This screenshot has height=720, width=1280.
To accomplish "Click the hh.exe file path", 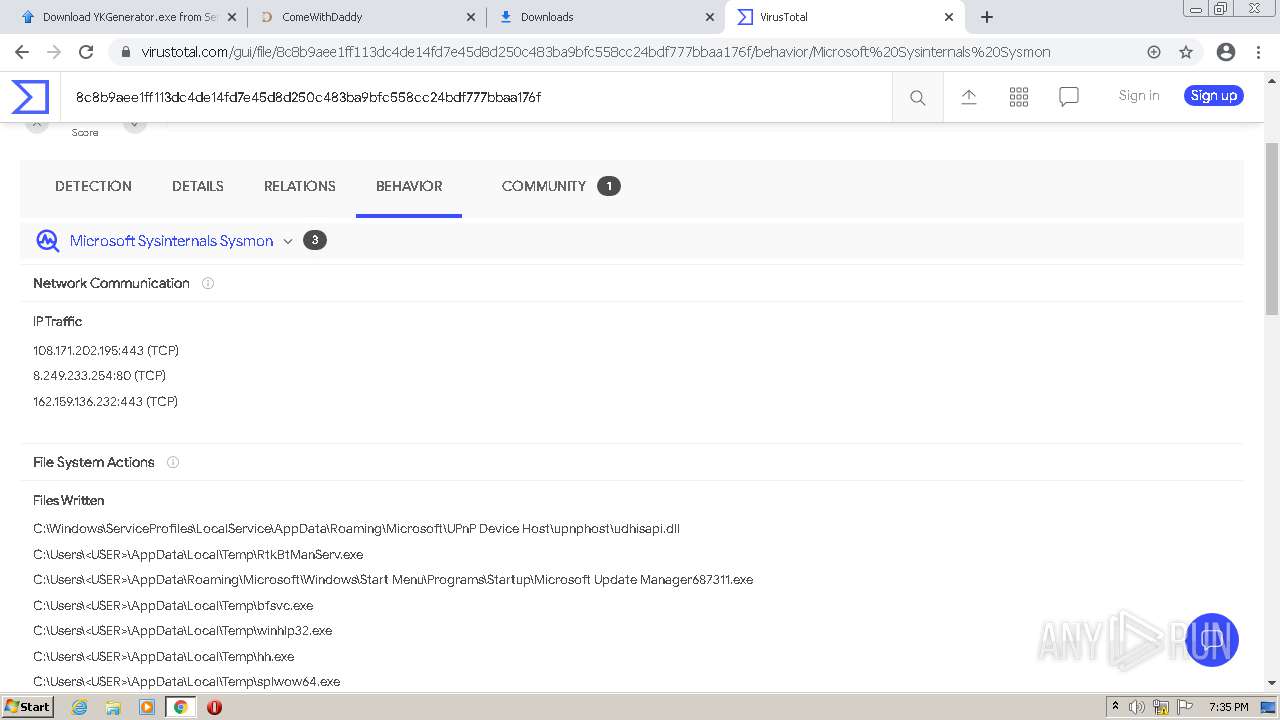I will pyautogui.click(x=164, y=657).
